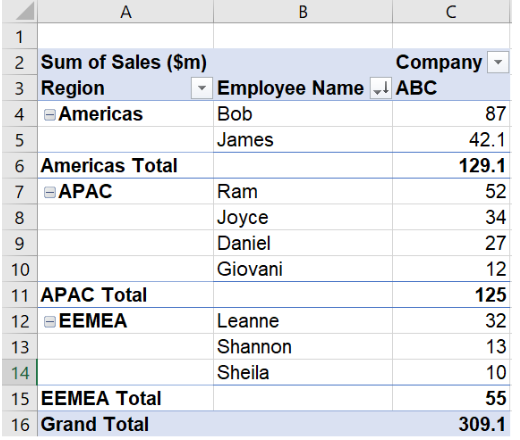Select the APAC Total value 125

[x=451, y=295]
